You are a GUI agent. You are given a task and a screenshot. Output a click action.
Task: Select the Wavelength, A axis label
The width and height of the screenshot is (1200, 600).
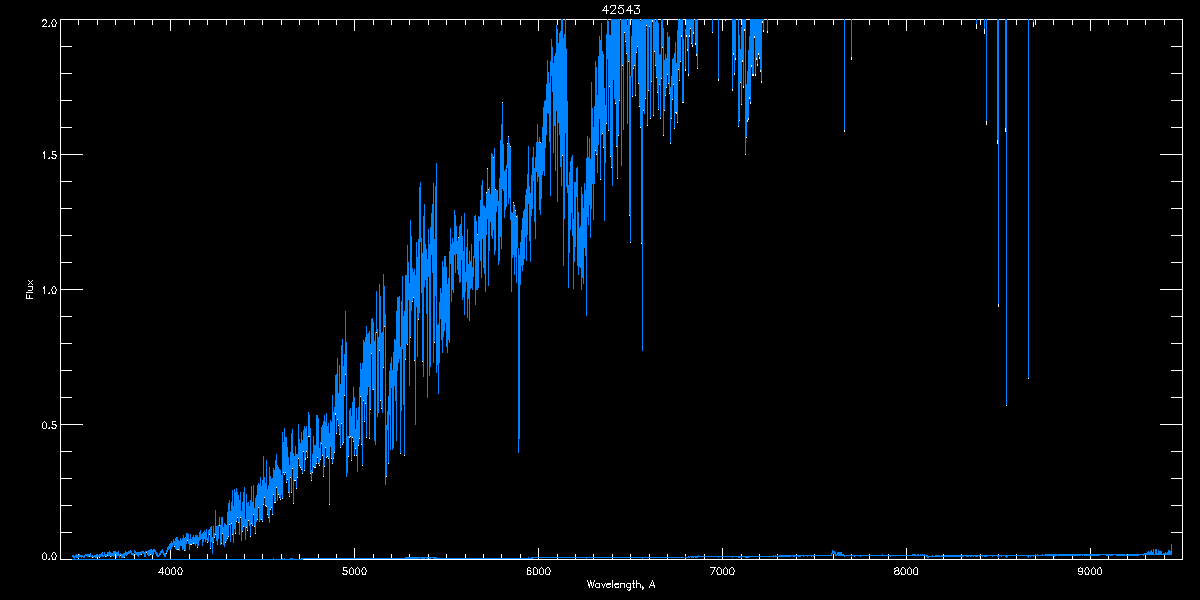[x=621, y=585]
